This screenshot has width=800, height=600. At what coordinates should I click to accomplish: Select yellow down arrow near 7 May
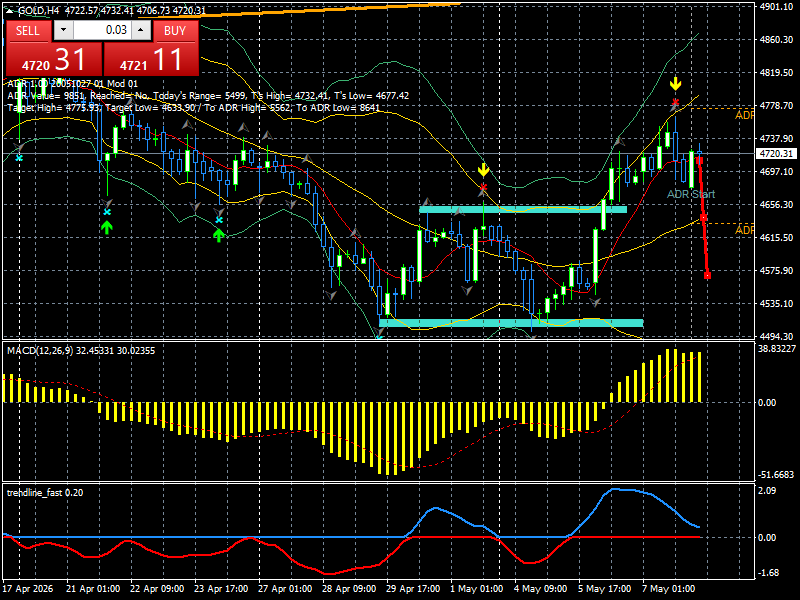676,84
